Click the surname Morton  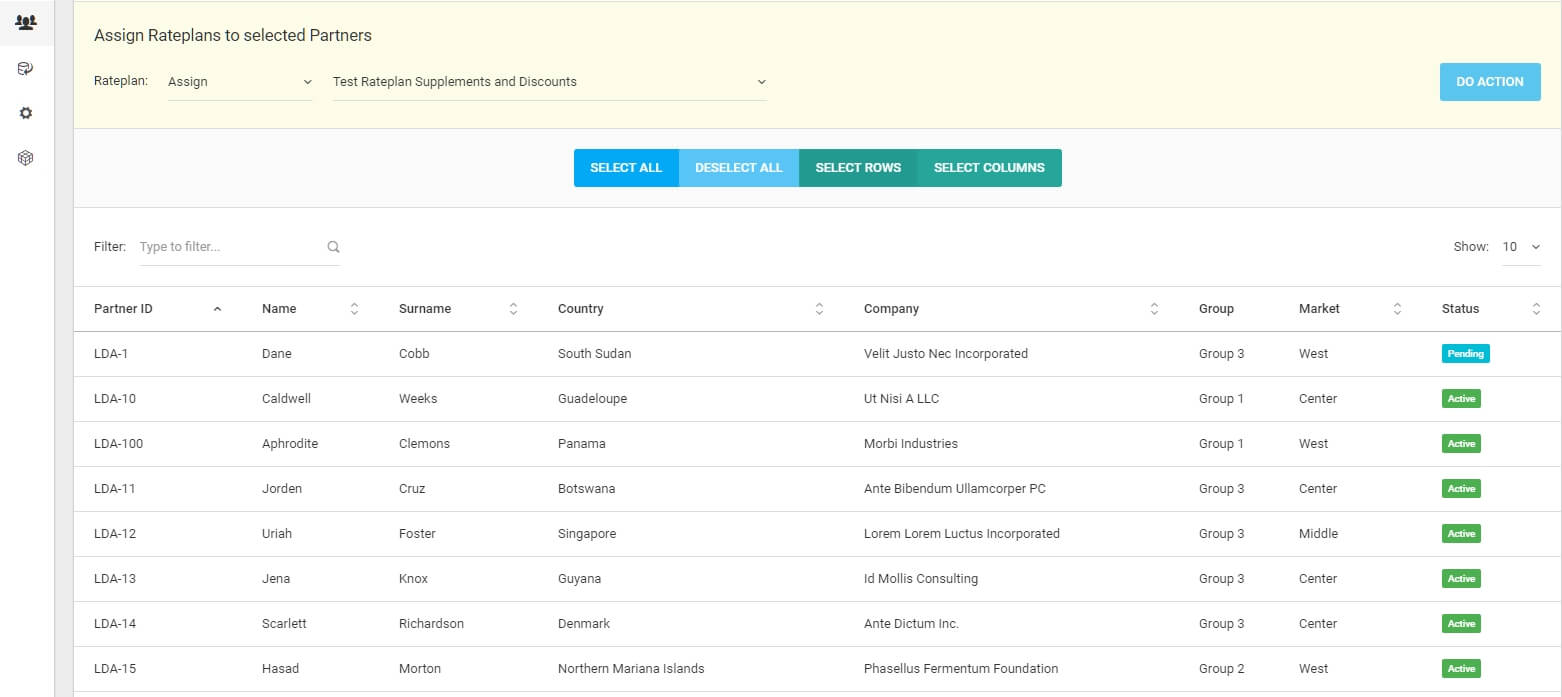pyautogui.click(x=420, y=669)
